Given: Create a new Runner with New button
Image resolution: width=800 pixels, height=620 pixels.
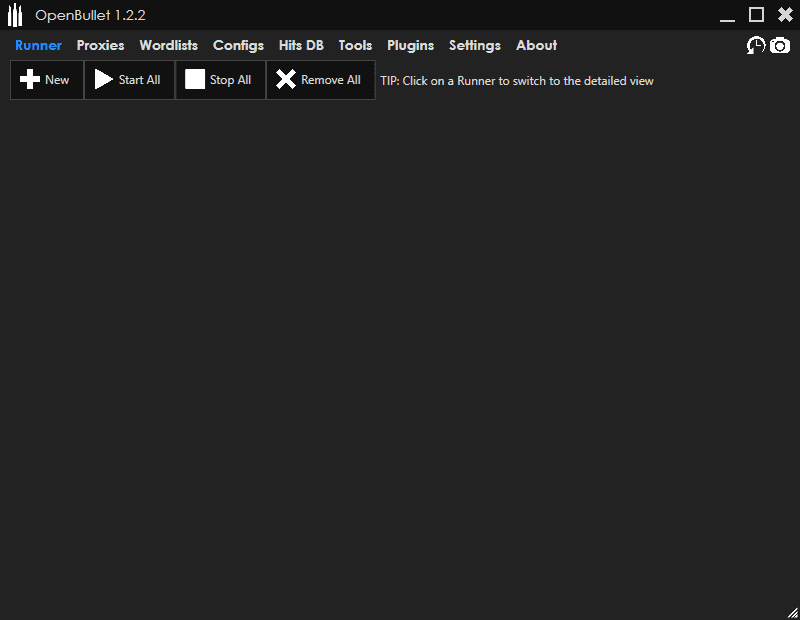Looking at the screenshot, I should 46,79.
